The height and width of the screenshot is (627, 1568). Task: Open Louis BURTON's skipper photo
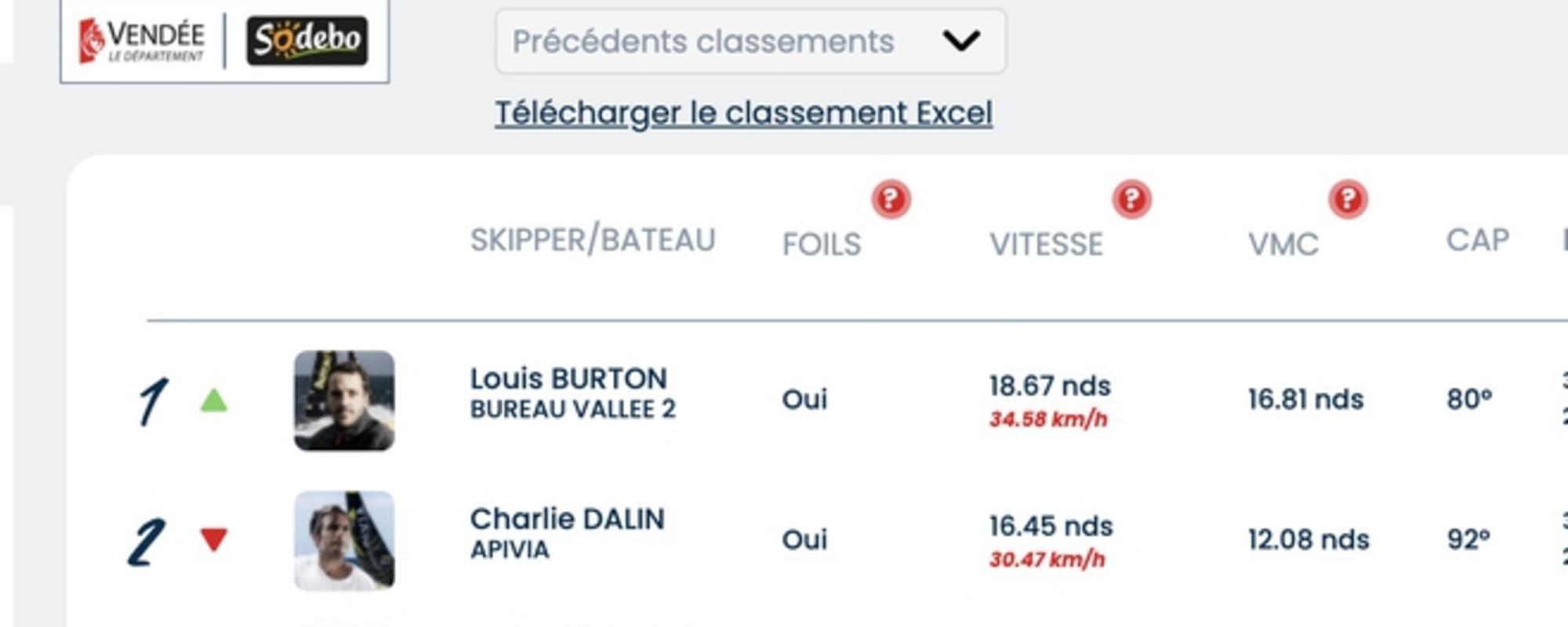pos(344,400)
